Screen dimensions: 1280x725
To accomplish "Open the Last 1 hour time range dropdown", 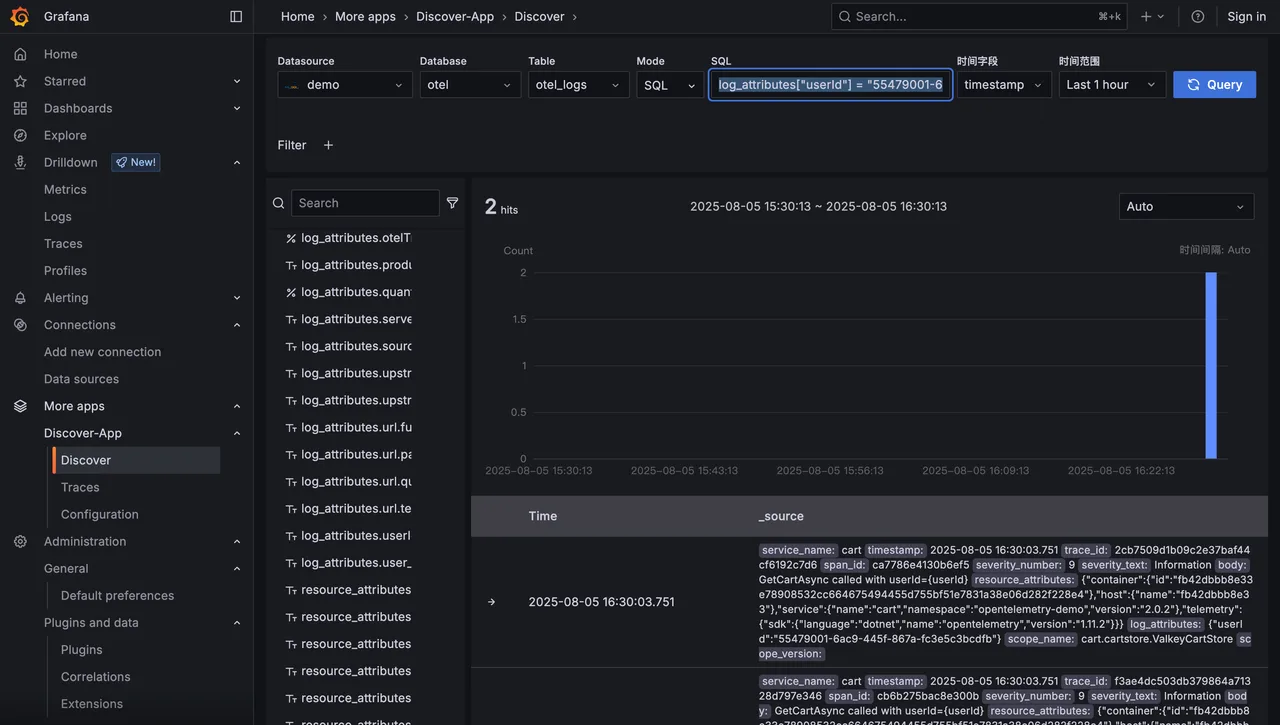I will [1110, 85].
